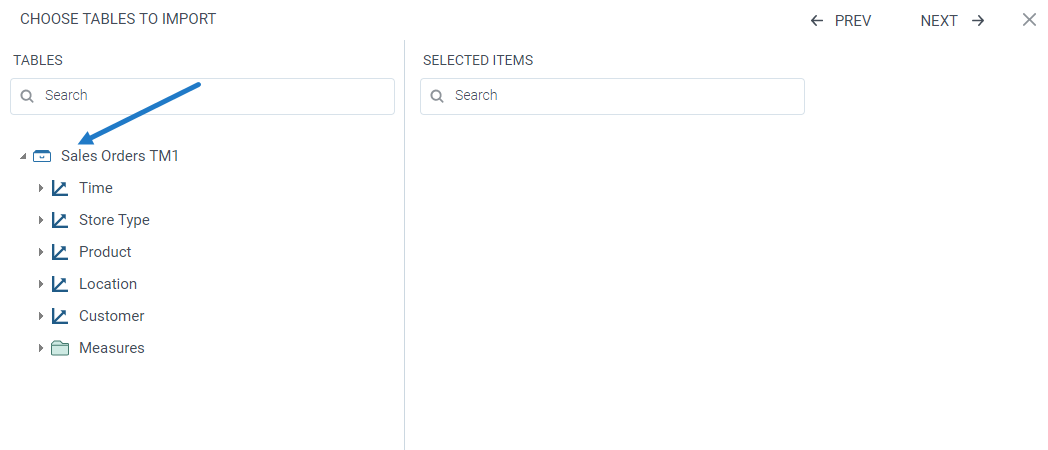Viewport: 1048px width, 450px height.
Task: Expand the Store Type dimension
Action: coord(41,220)
